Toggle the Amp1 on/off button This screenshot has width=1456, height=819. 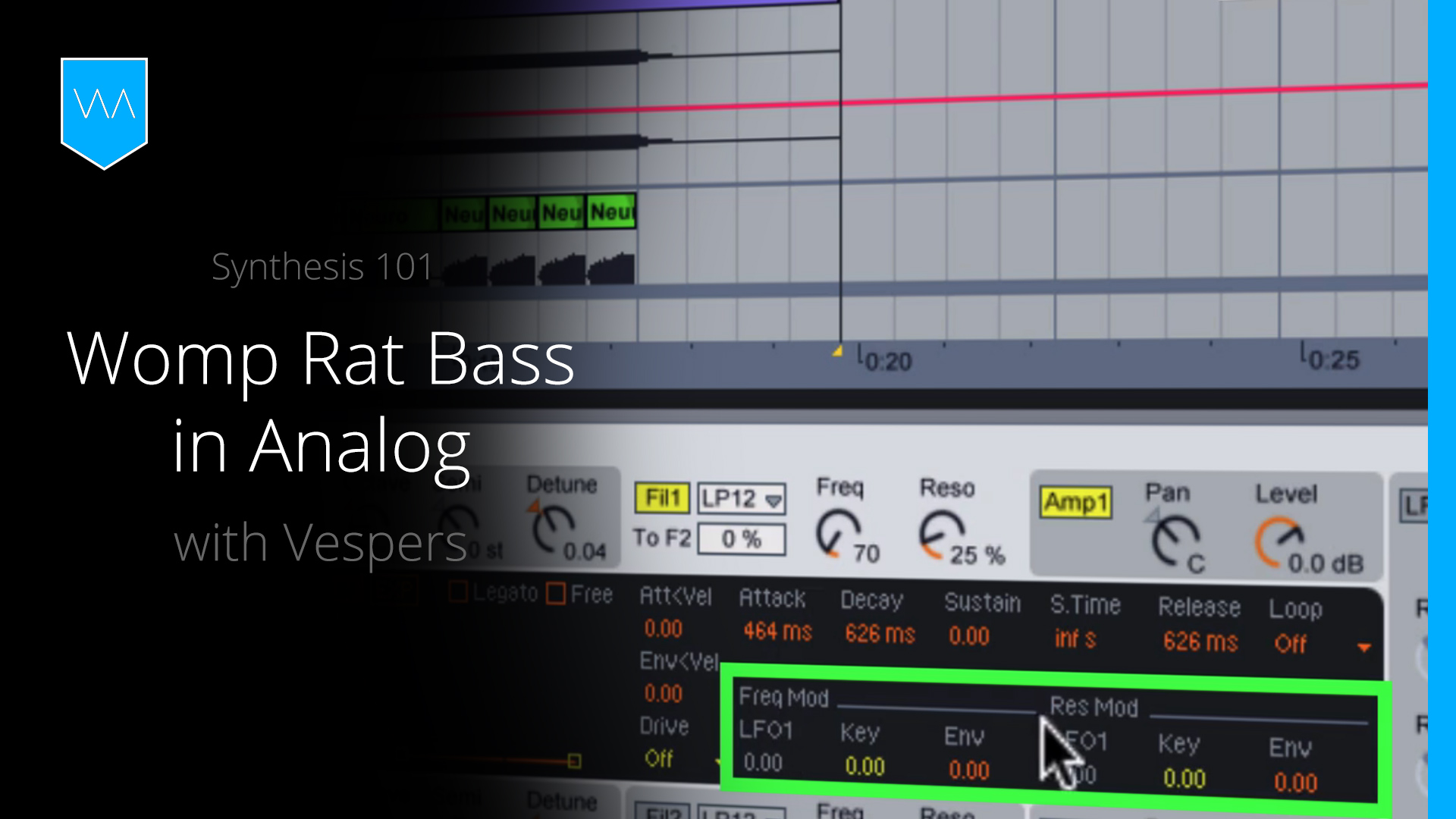coord(1075,502)
